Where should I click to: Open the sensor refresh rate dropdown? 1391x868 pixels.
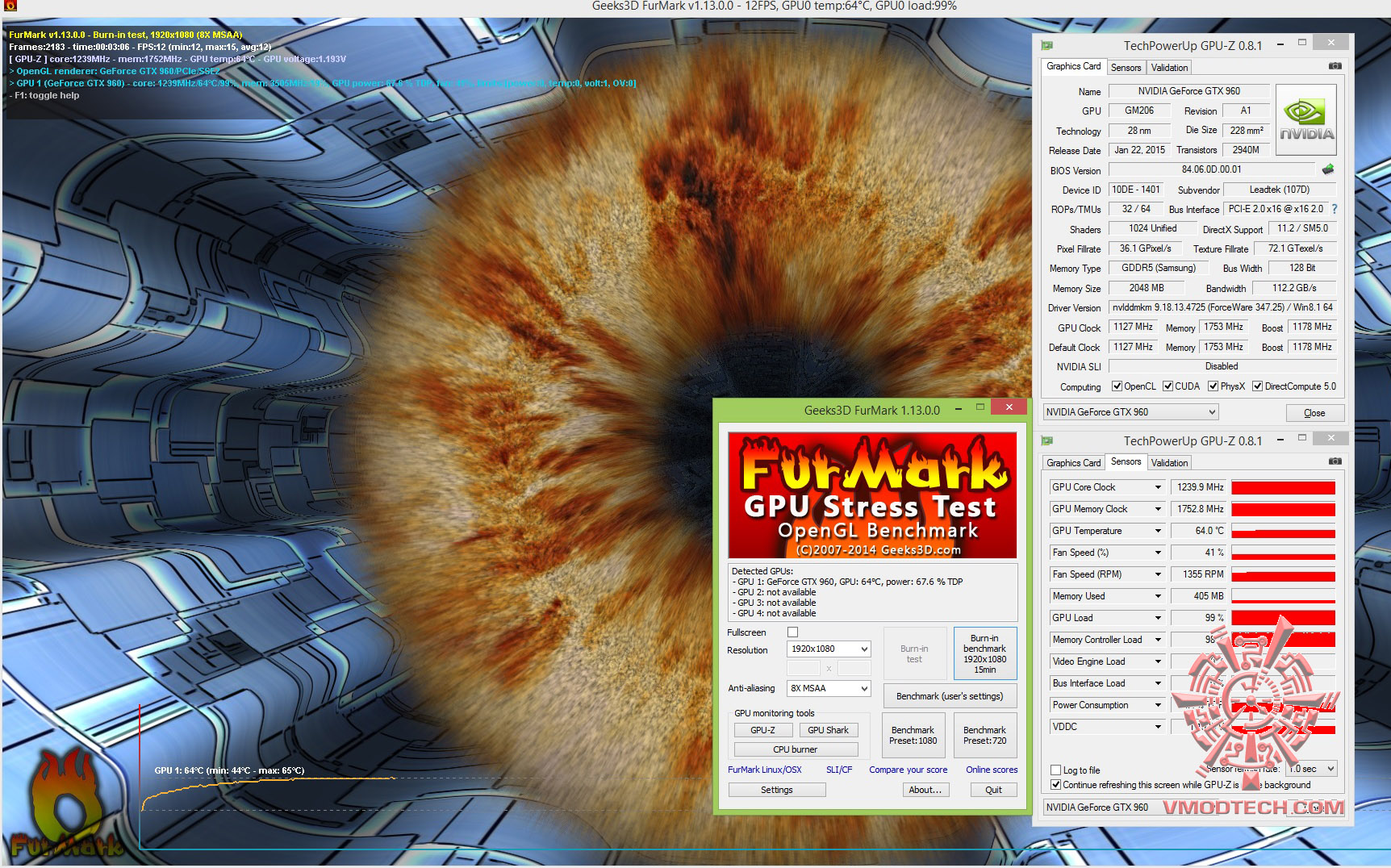coord(1311,769)
